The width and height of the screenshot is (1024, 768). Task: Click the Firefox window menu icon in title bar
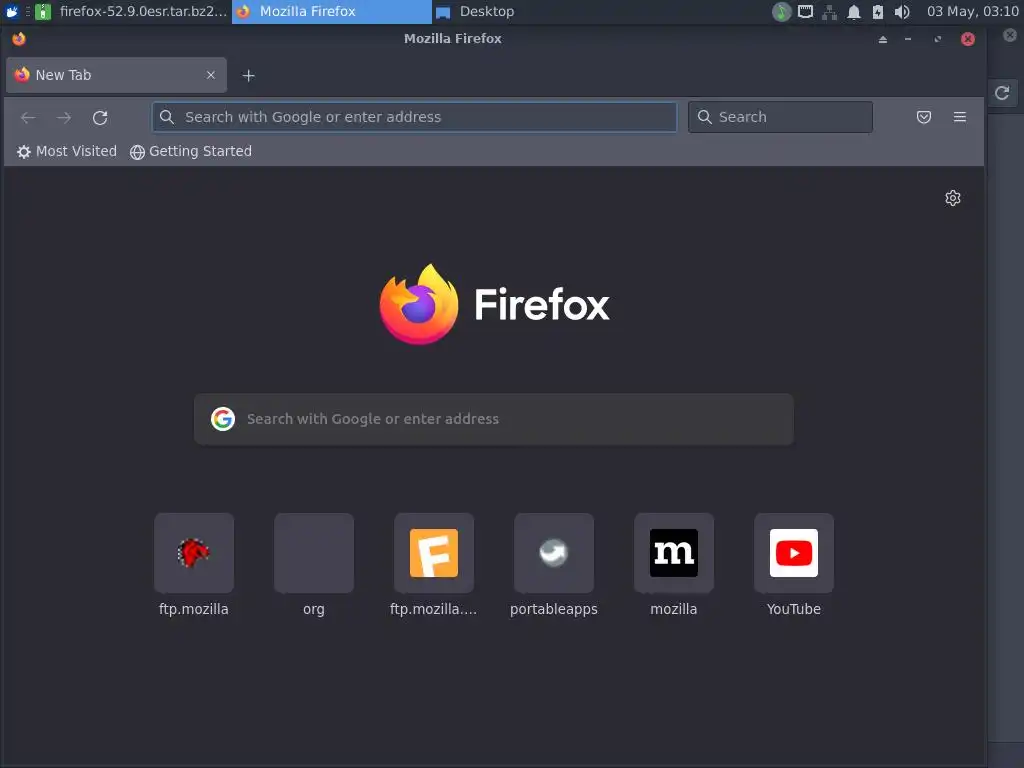coord(19,39)
